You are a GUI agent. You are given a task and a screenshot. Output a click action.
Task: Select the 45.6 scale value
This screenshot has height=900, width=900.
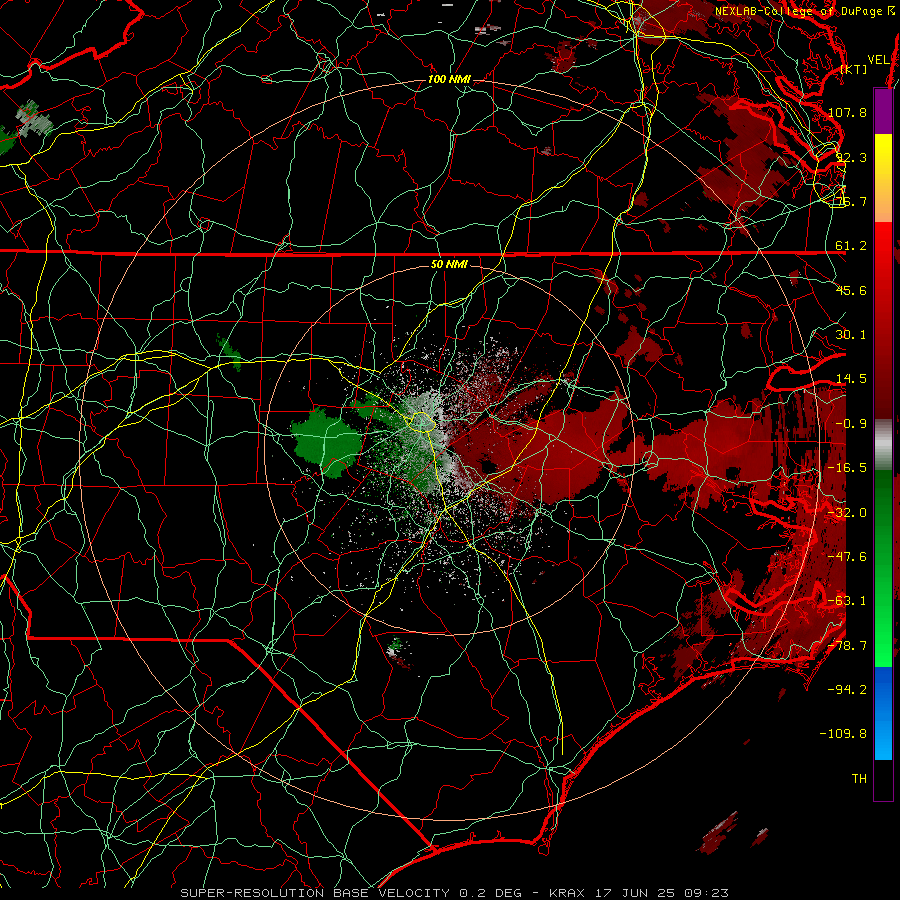[x=851, y=290]
